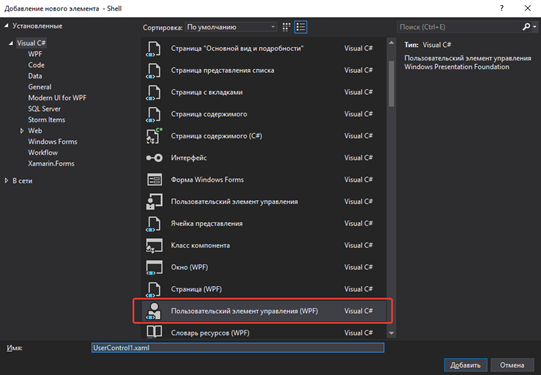Image resolution: width=541 pixels, height=375 pixels.
Task: Switch to small icons list view
Action: [301, 27]
